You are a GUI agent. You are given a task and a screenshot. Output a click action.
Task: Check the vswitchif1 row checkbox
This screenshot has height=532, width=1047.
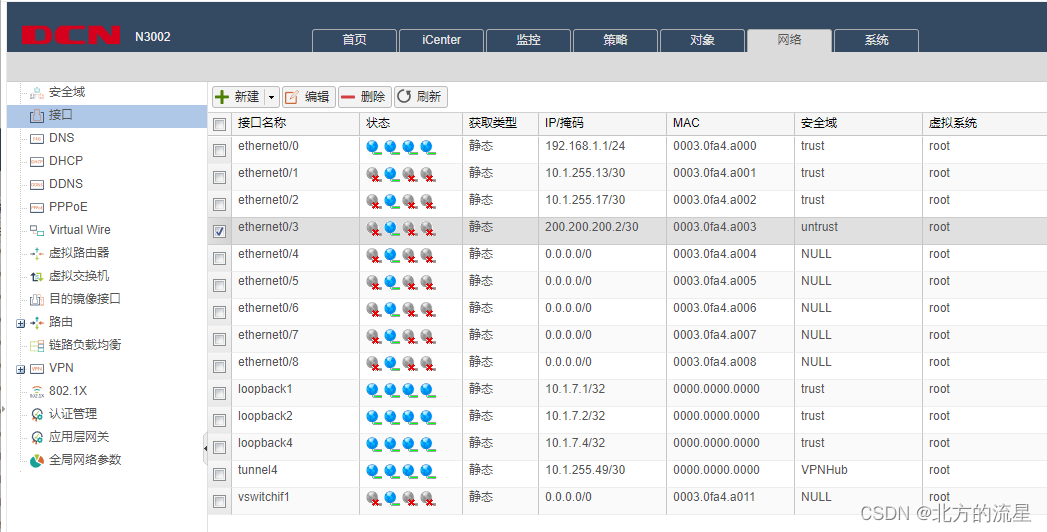pyautogui.click(x=219, y=501)
